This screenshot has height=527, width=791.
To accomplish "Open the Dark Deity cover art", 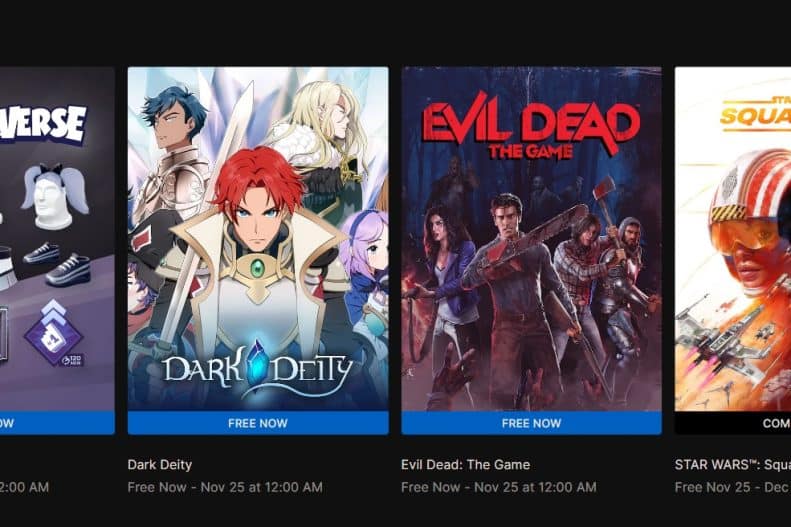I will coord(258,239).
